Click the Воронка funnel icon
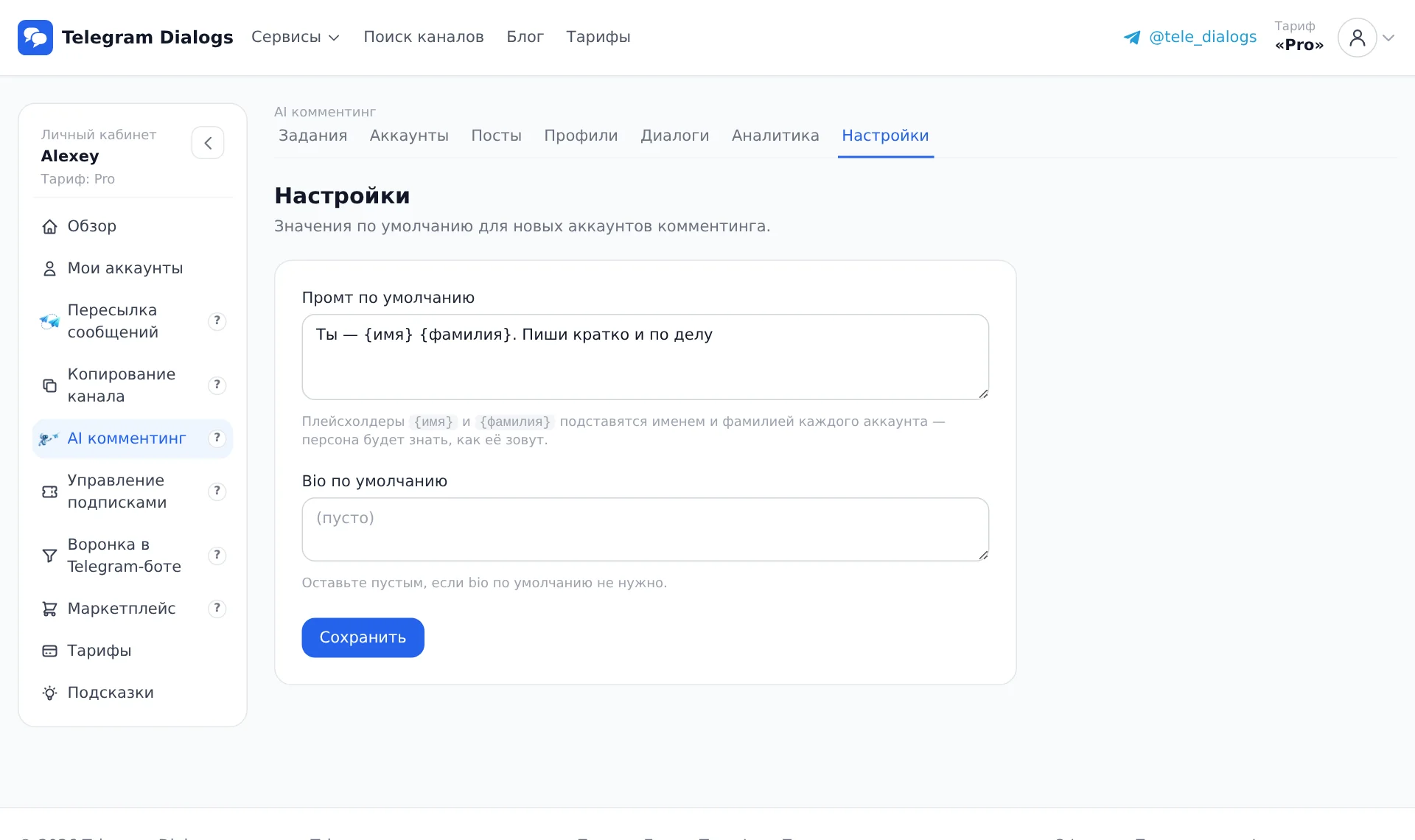Image resolution: width=1415 pixels, height=840 pixels. [x=49, y=556]
